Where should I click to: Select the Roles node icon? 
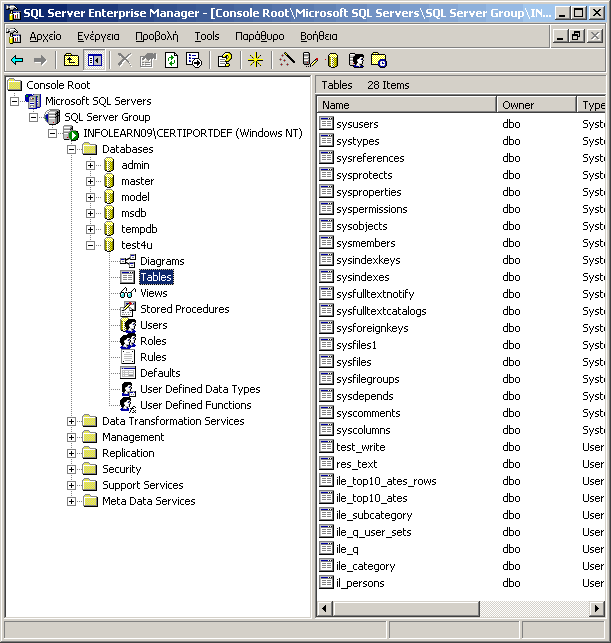pos(128,341)
